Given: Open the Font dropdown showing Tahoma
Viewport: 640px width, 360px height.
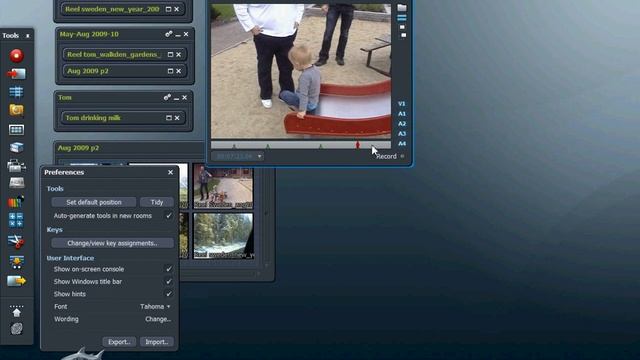Looking at the screenshot, I should click(x=155, y=307).
